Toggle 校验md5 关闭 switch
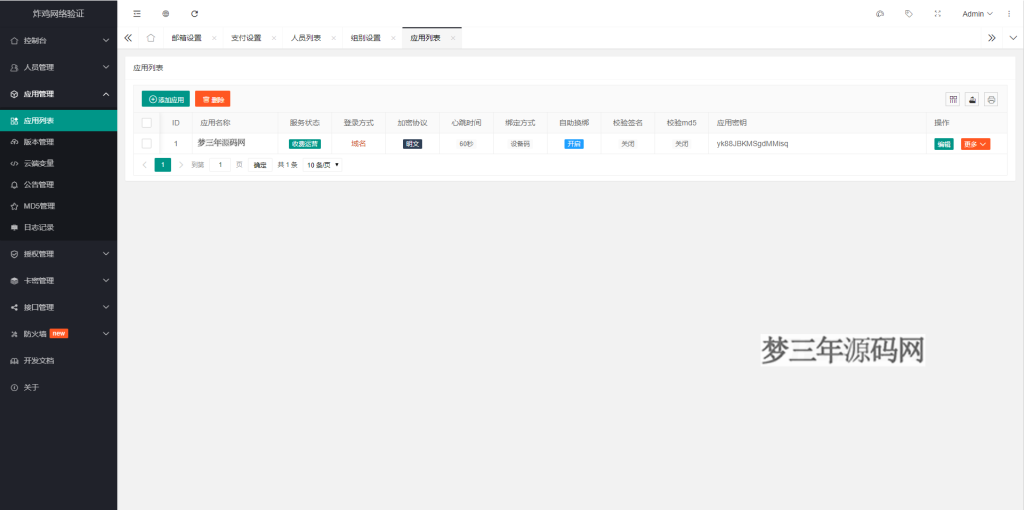Viewport: 1024px width, 510px height. click(x=681, y=144)
